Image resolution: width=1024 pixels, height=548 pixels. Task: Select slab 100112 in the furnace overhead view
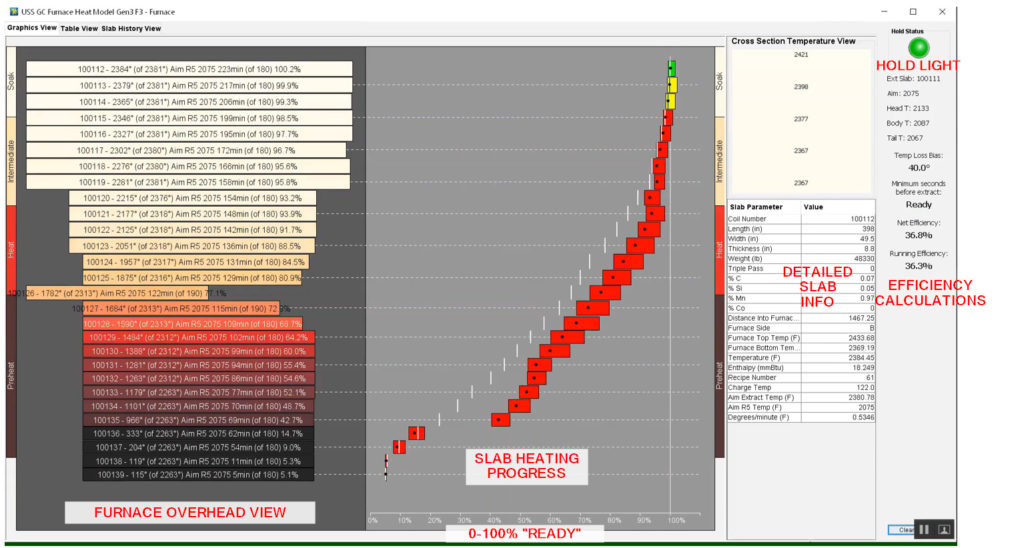coord(189,69)
